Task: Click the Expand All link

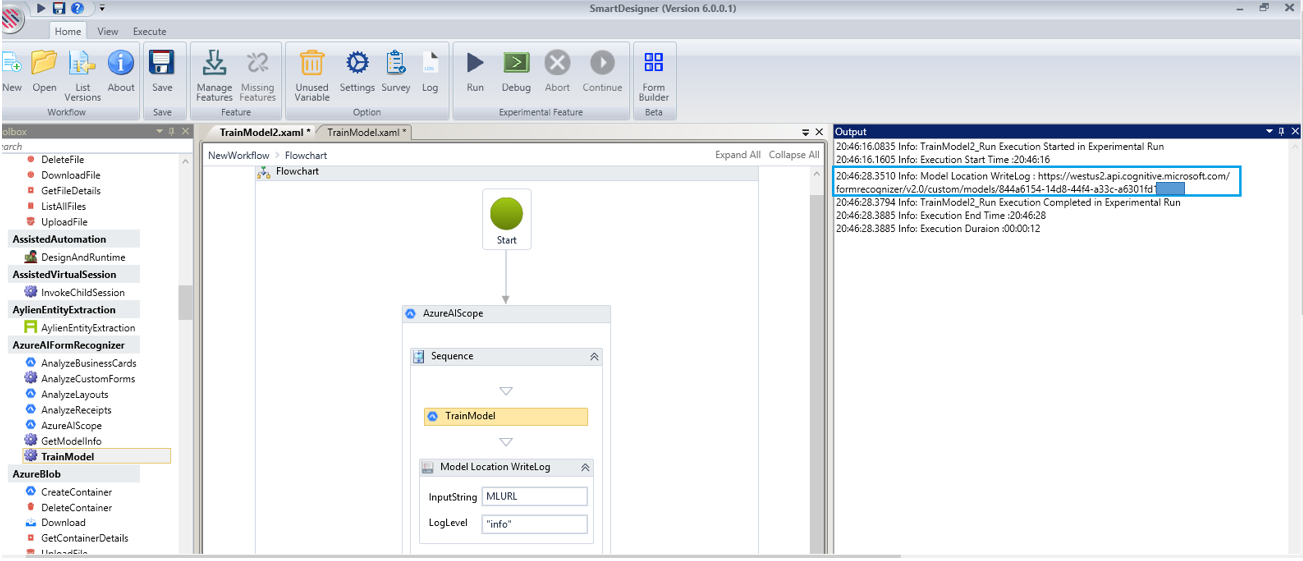Action: click(x=737, y=155)
